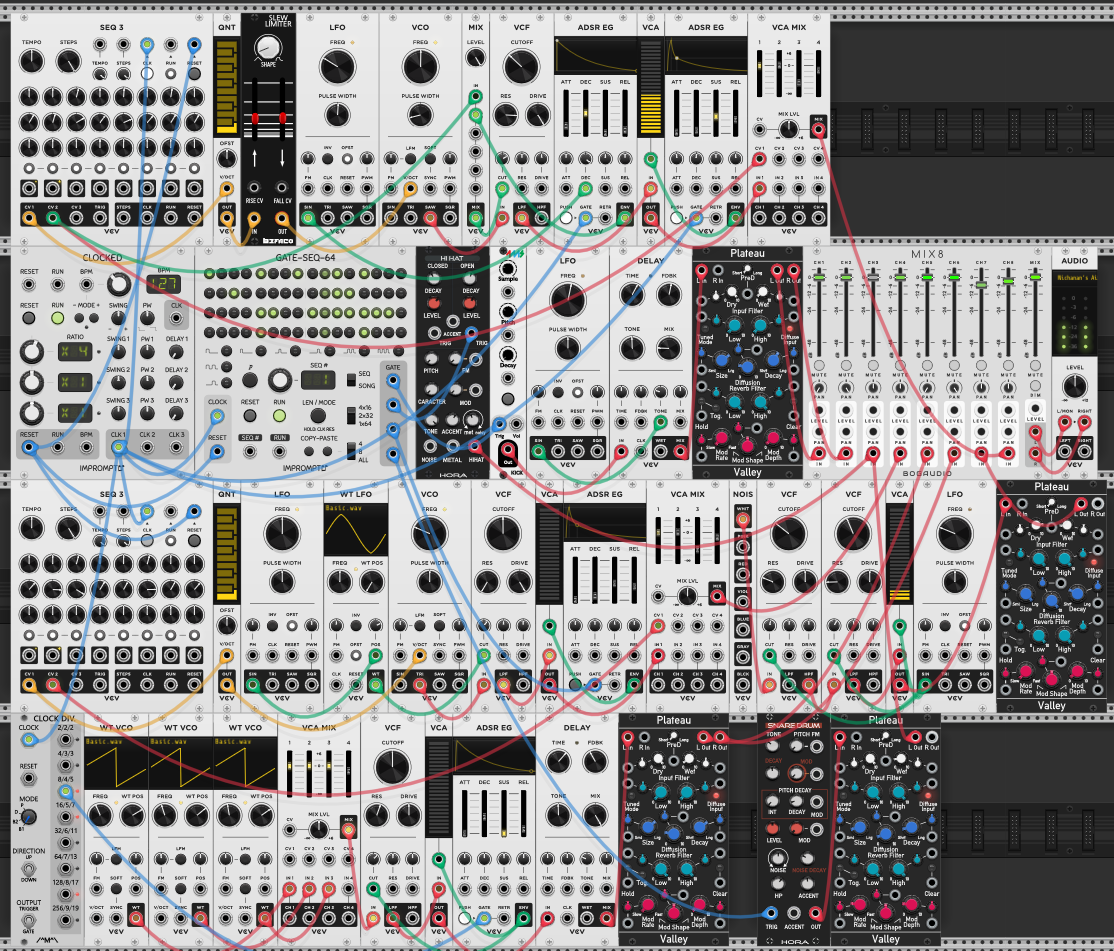
Task: Mute the master MIX channel on MIX8
Action: [1035, 365]
